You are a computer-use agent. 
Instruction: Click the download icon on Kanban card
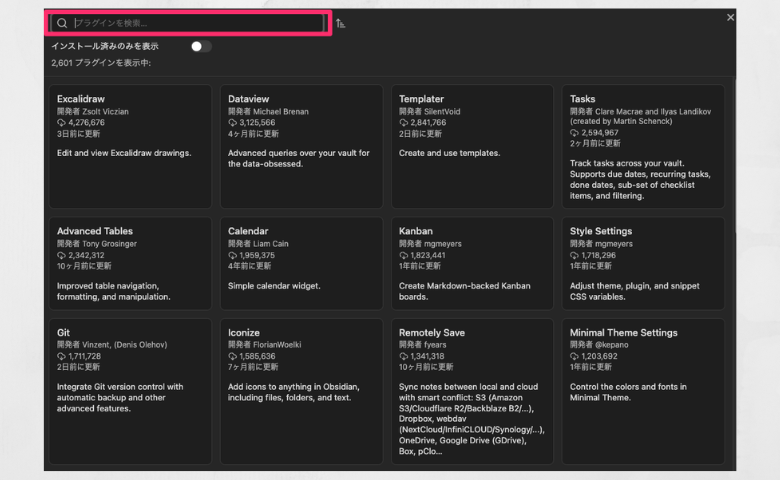403,255
